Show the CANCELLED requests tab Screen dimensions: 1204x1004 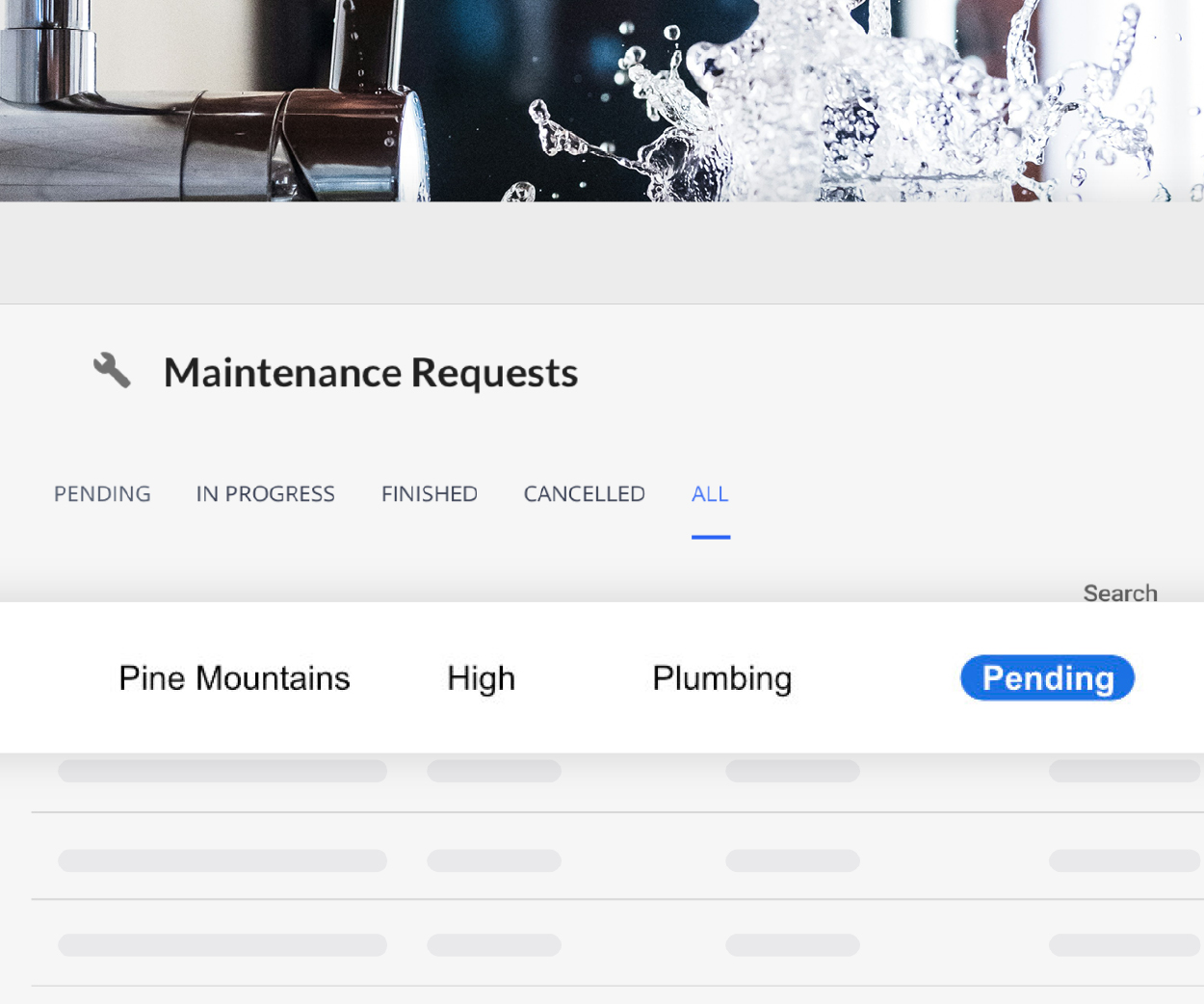(x=584, y=494)
